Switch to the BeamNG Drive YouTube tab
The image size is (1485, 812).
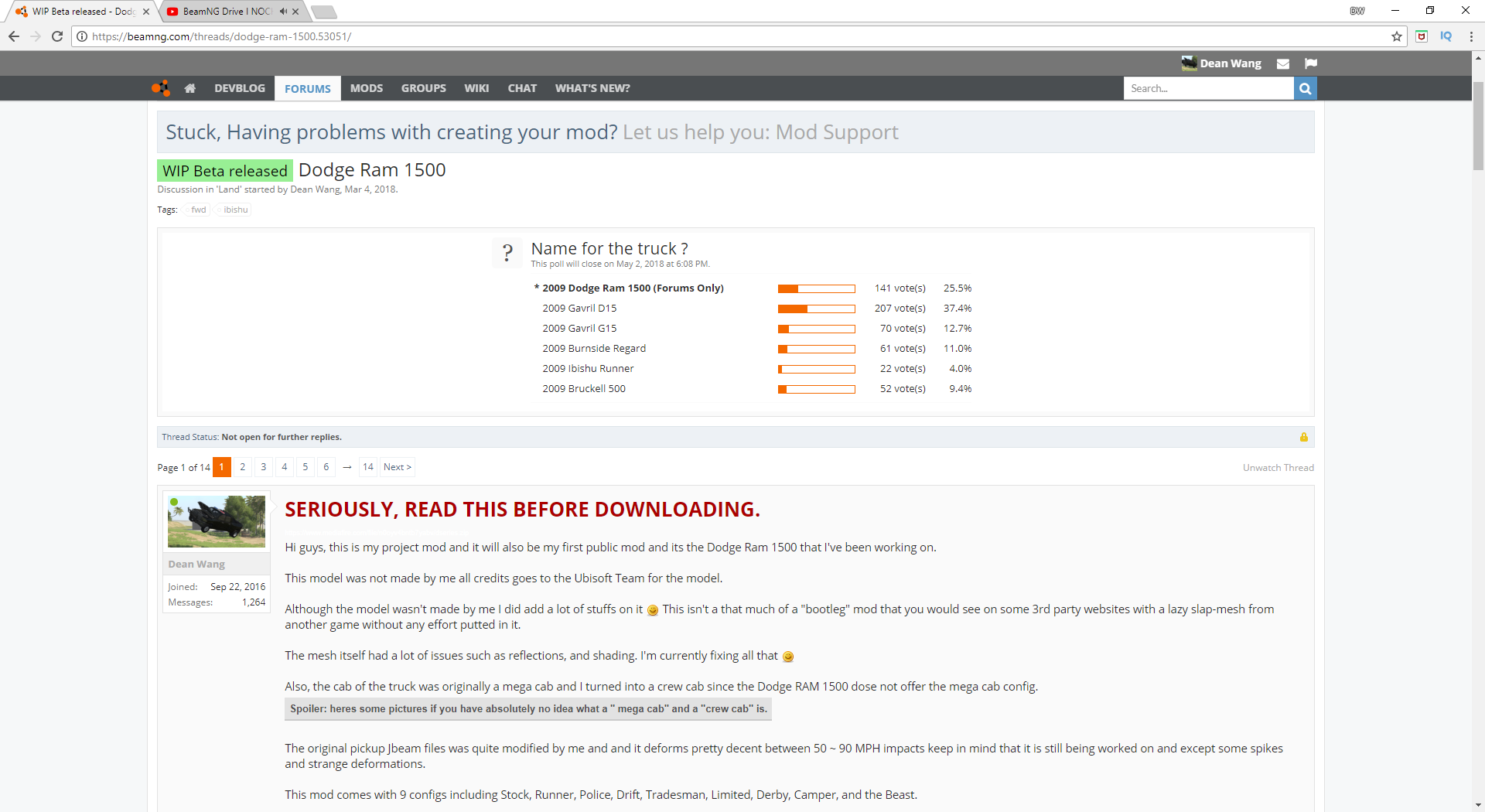227,12
